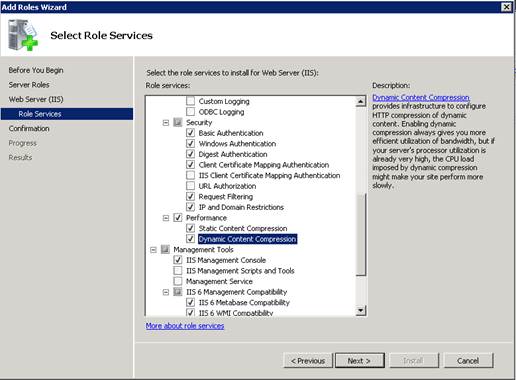Screen dimensions: 516x380
Task: Uncheck Digest Authentication
Action: pos(190,154)
